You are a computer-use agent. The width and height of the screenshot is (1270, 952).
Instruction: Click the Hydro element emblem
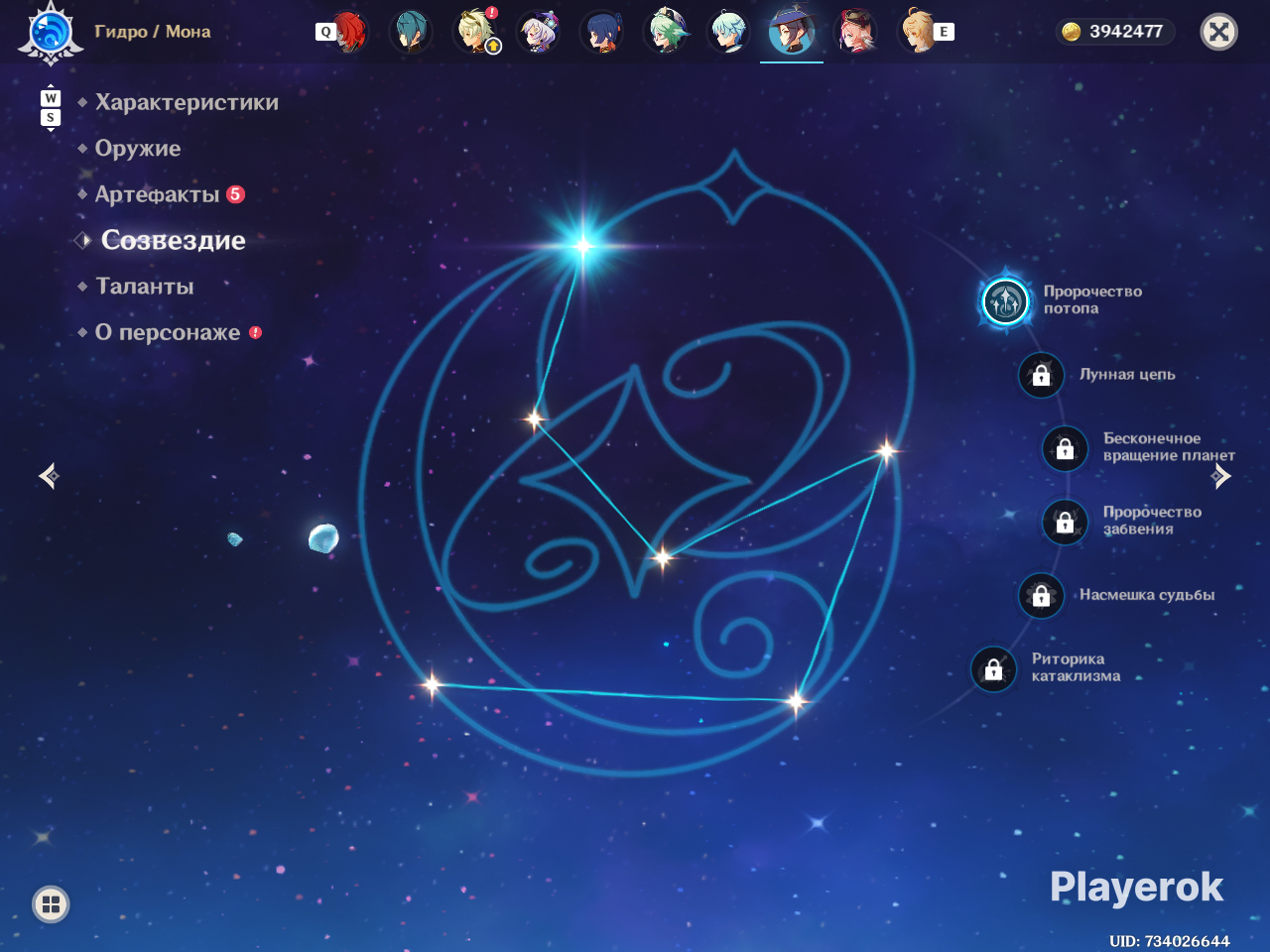[x=50, y=32]
